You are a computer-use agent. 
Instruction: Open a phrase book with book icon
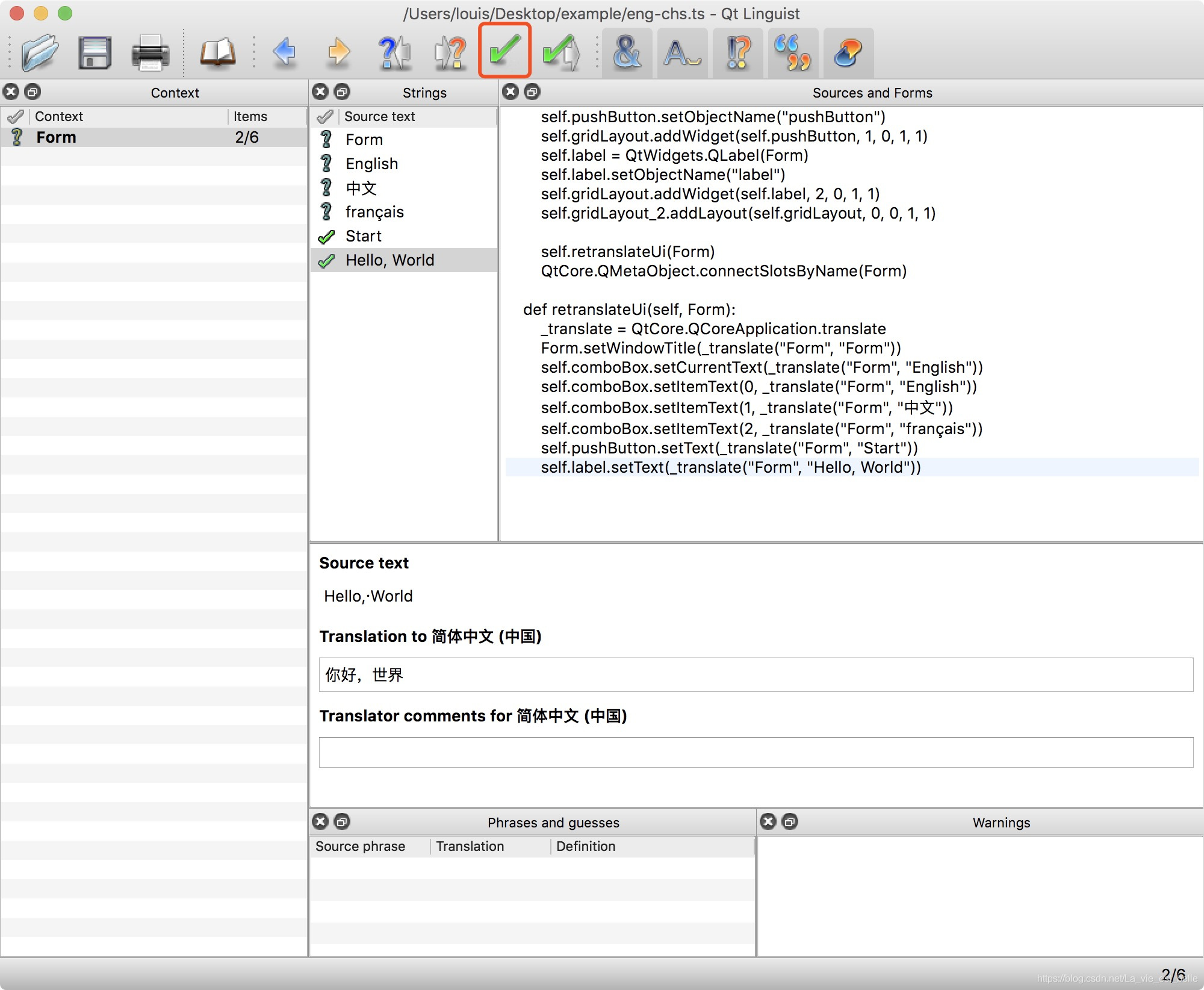(x=217, y=53)
